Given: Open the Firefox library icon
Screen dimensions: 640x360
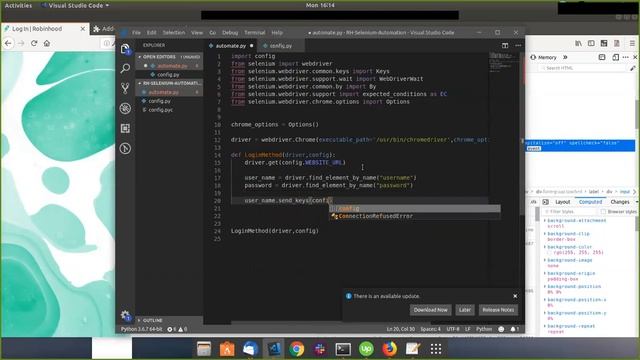Looking at the screenshot, I should point(578,43).
